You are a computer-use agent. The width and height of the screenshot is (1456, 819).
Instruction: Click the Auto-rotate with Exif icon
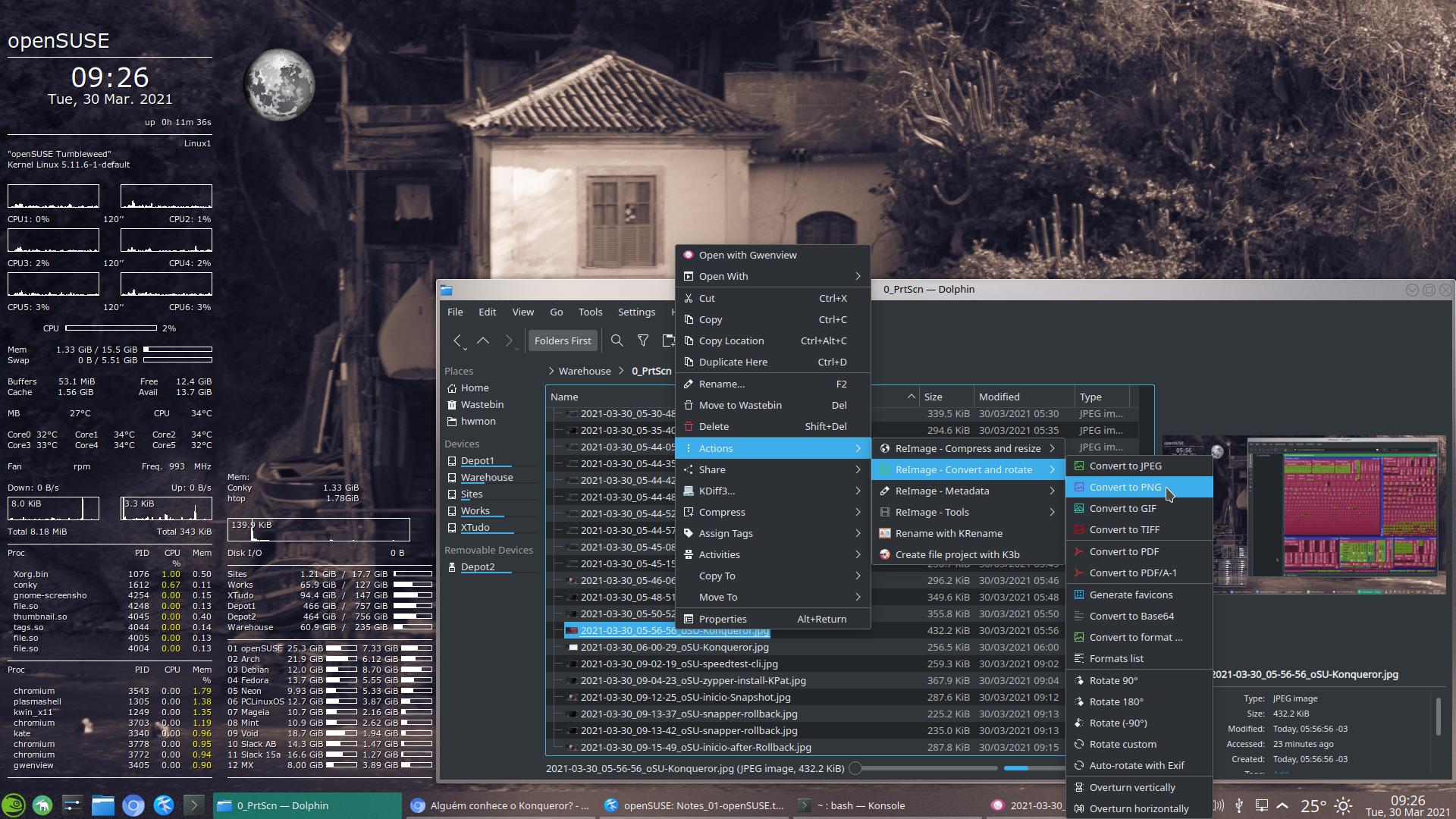[x=1079, y=765]
